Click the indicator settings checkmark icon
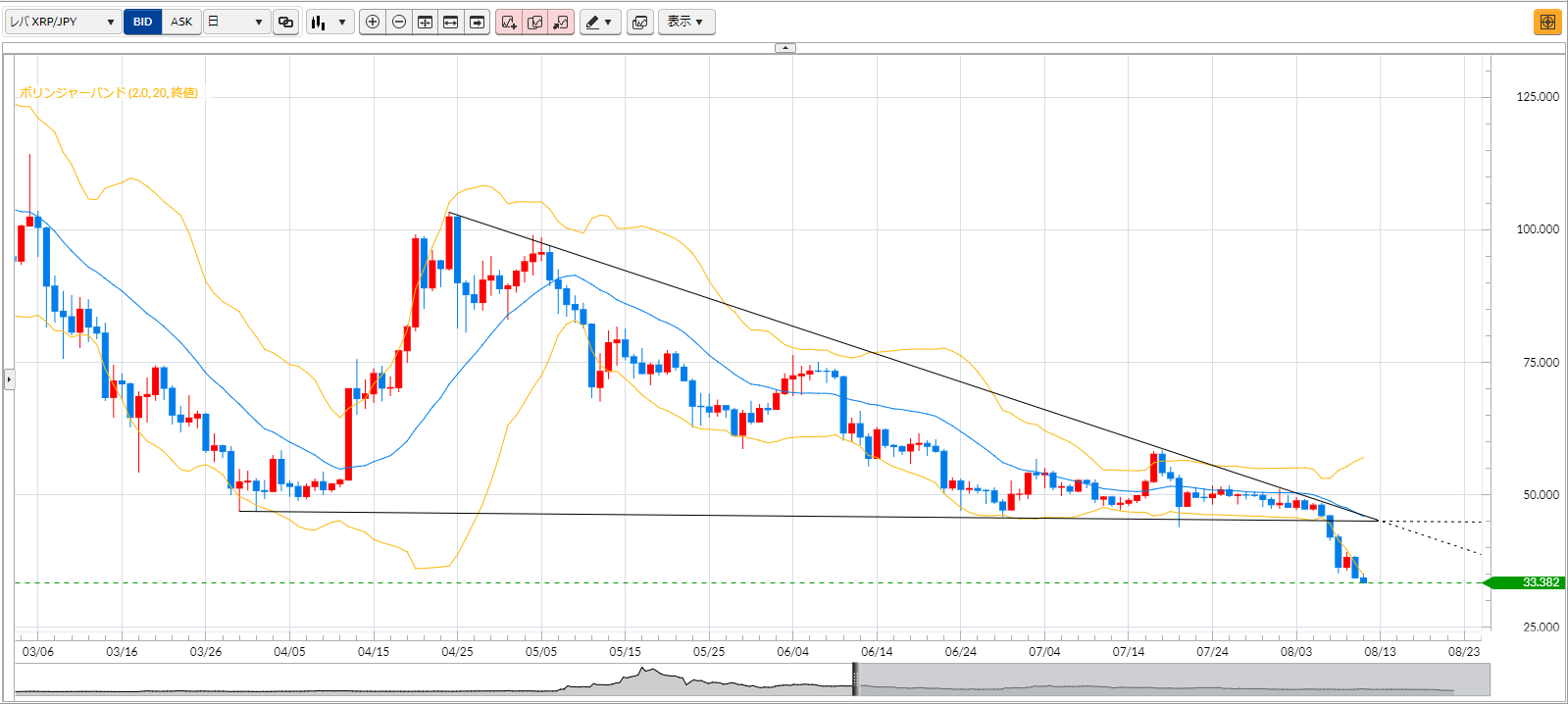The height and width of the screenshot is (704, 1568). (x=535, y=22)
